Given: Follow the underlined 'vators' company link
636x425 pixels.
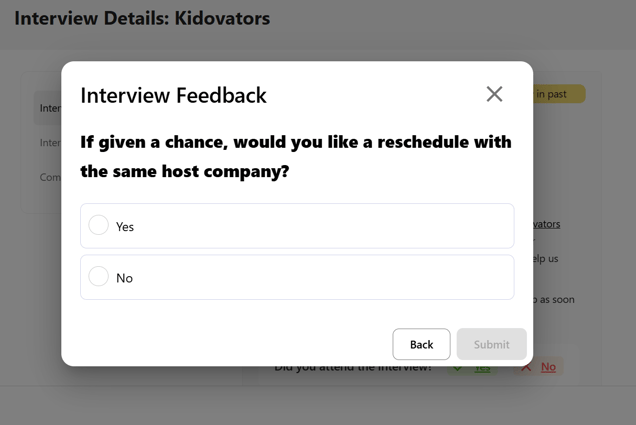Looking at the screenshot, I should click(x=547, y=224).
